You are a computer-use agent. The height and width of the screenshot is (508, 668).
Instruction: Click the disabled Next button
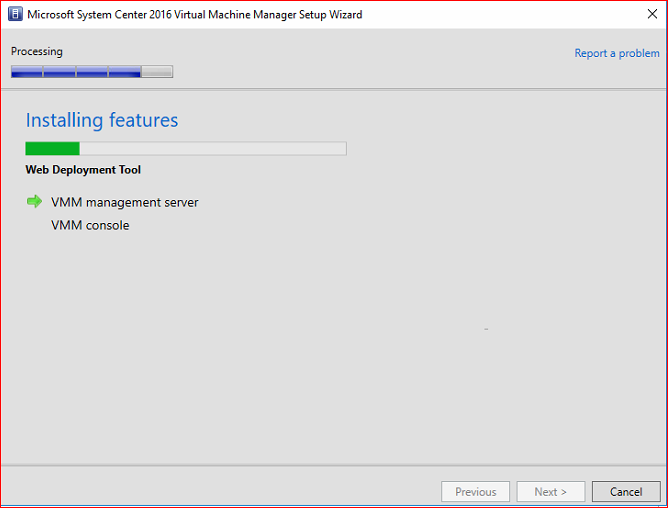(550, 491)
